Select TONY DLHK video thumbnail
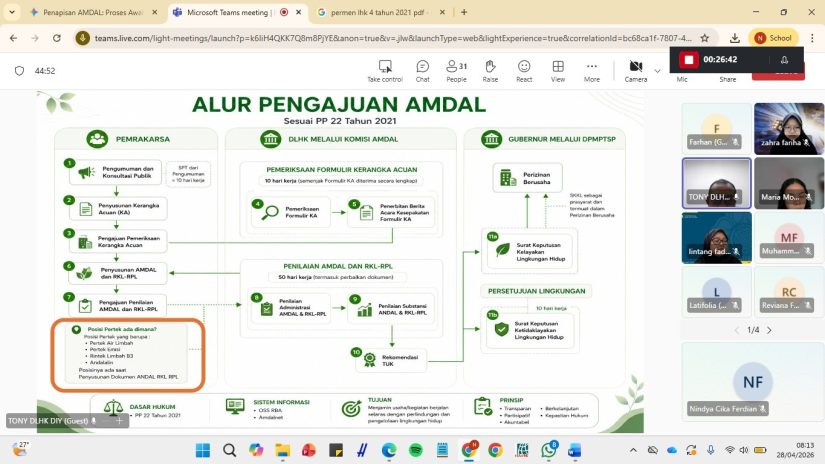This screenshot has height=464, width=825. pos(716,183)
